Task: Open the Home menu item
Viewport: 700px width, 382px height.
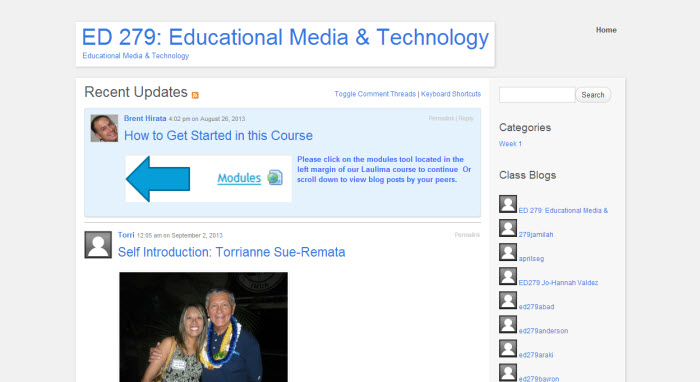Action: (606, 30)
